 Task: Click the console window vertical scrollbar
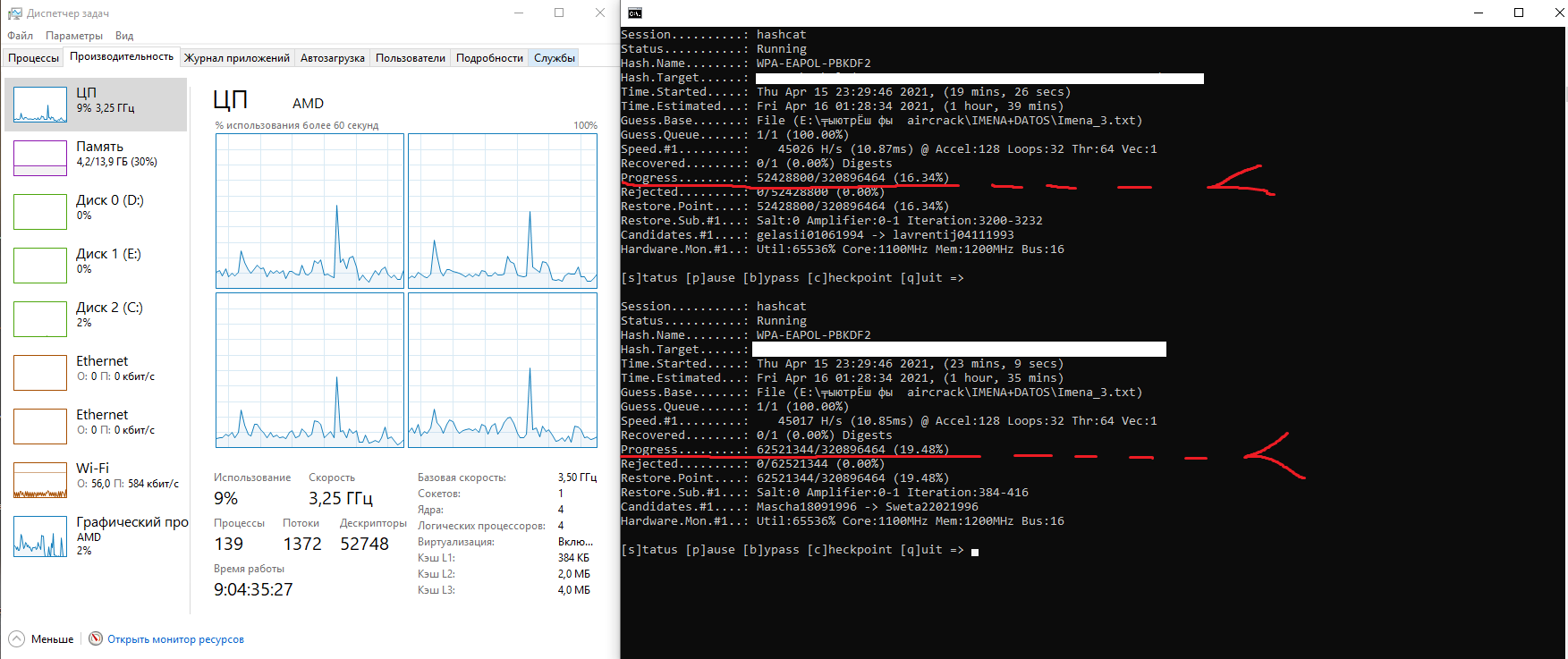(1564, 268)
